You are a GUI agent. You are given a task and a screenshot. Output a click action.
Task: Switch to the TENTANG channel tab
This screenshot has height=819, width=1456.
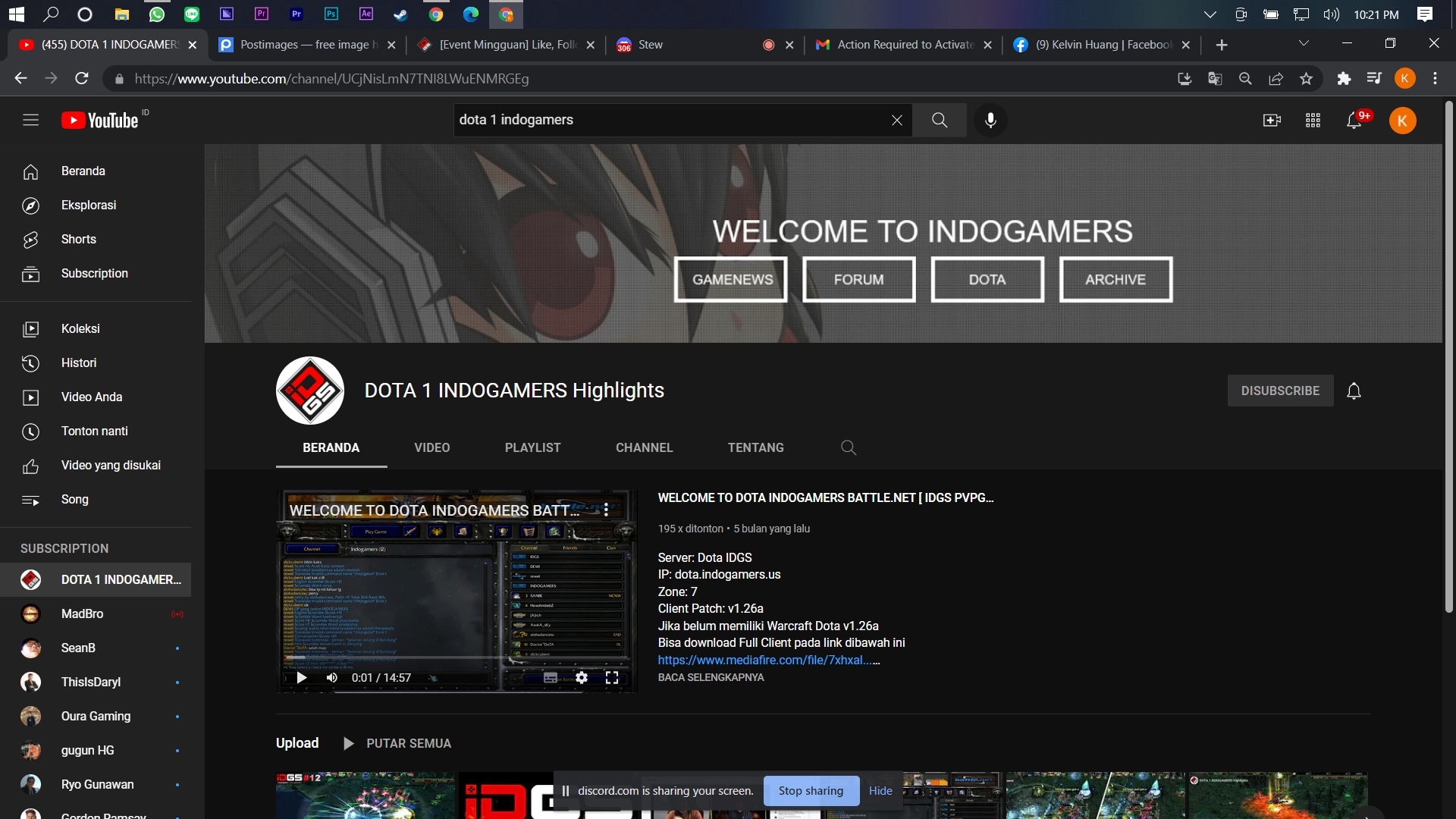click(x=755, y=447)
